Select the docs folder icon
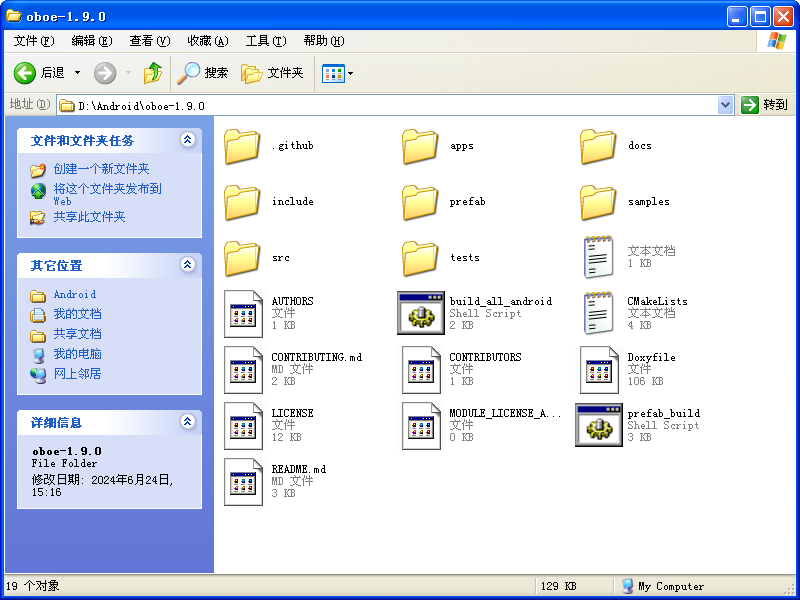 point(598,146)
